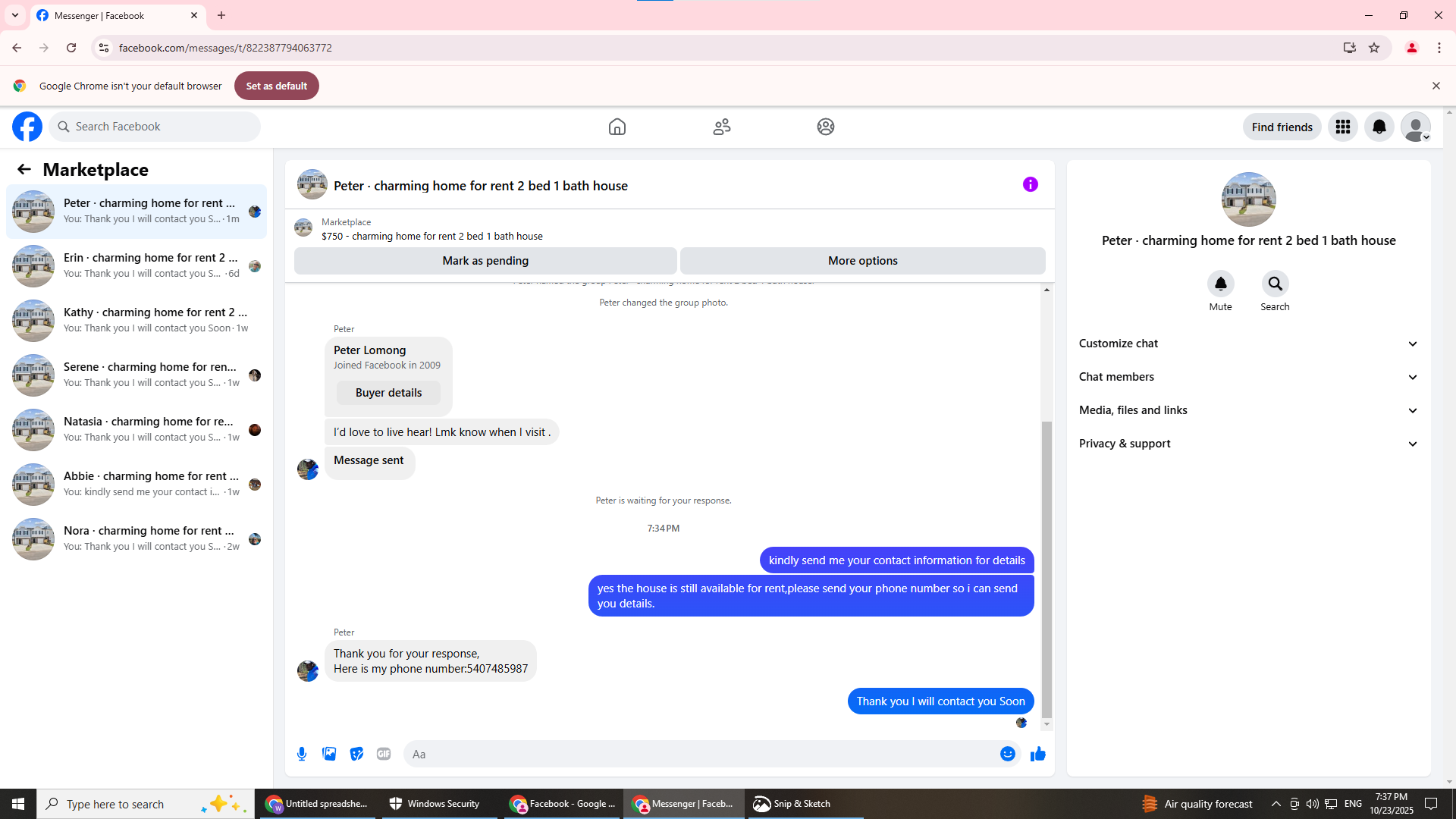This screenshot has width=1456, height=819.
Task: Click the Mark as pending button
Action: click(485, 261)
